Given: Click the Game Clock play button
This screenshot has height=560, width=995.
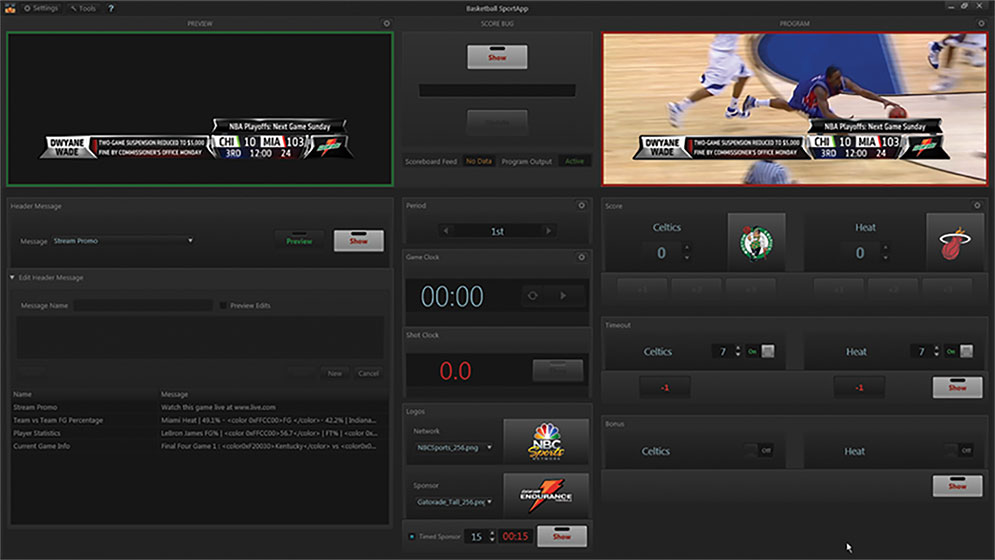Looking at the screenshot, I should [x=563, y=296].
